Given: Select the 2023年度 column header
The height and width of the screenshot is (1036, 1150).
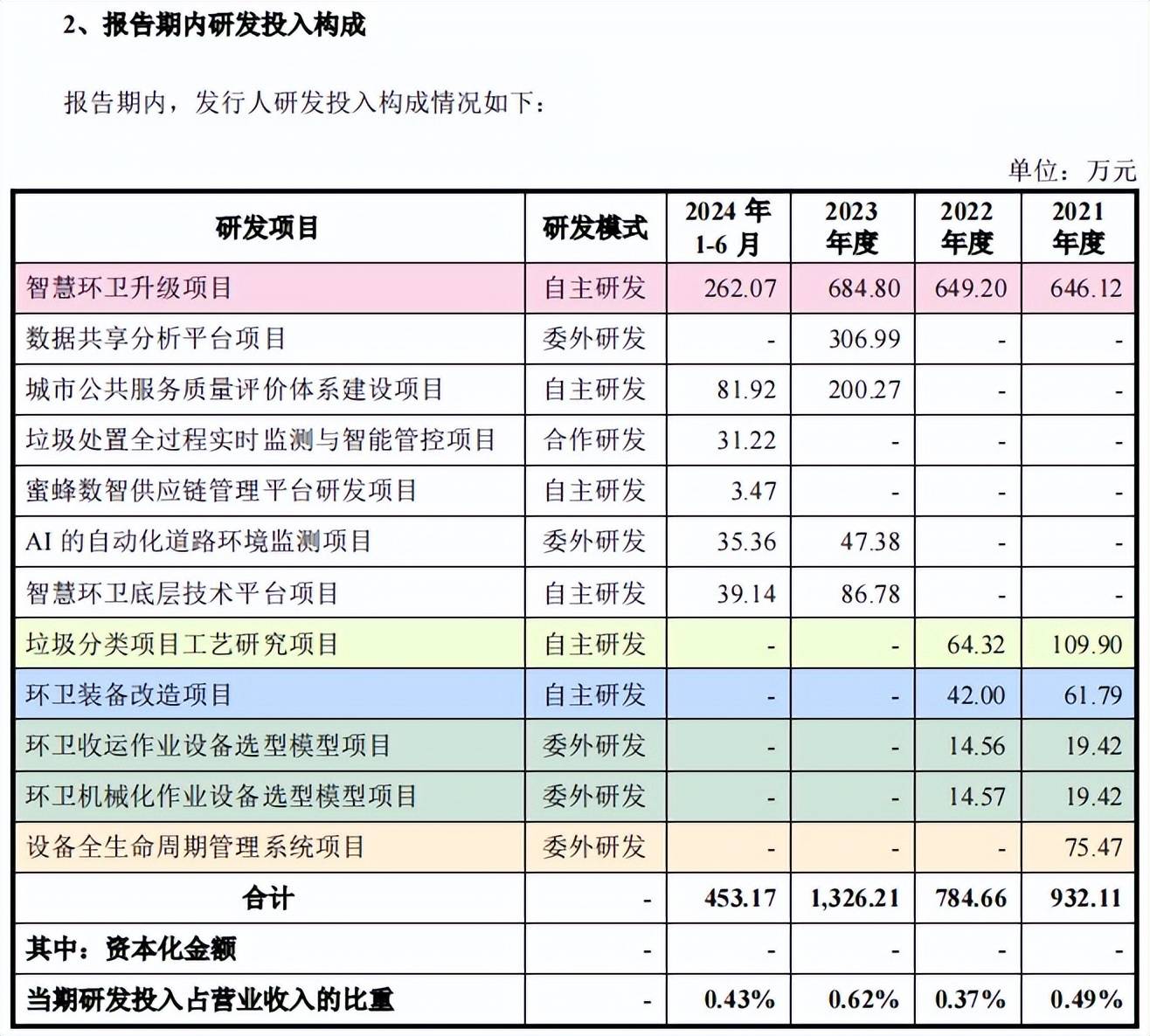Looking at the screenshot, I should 852,228.
